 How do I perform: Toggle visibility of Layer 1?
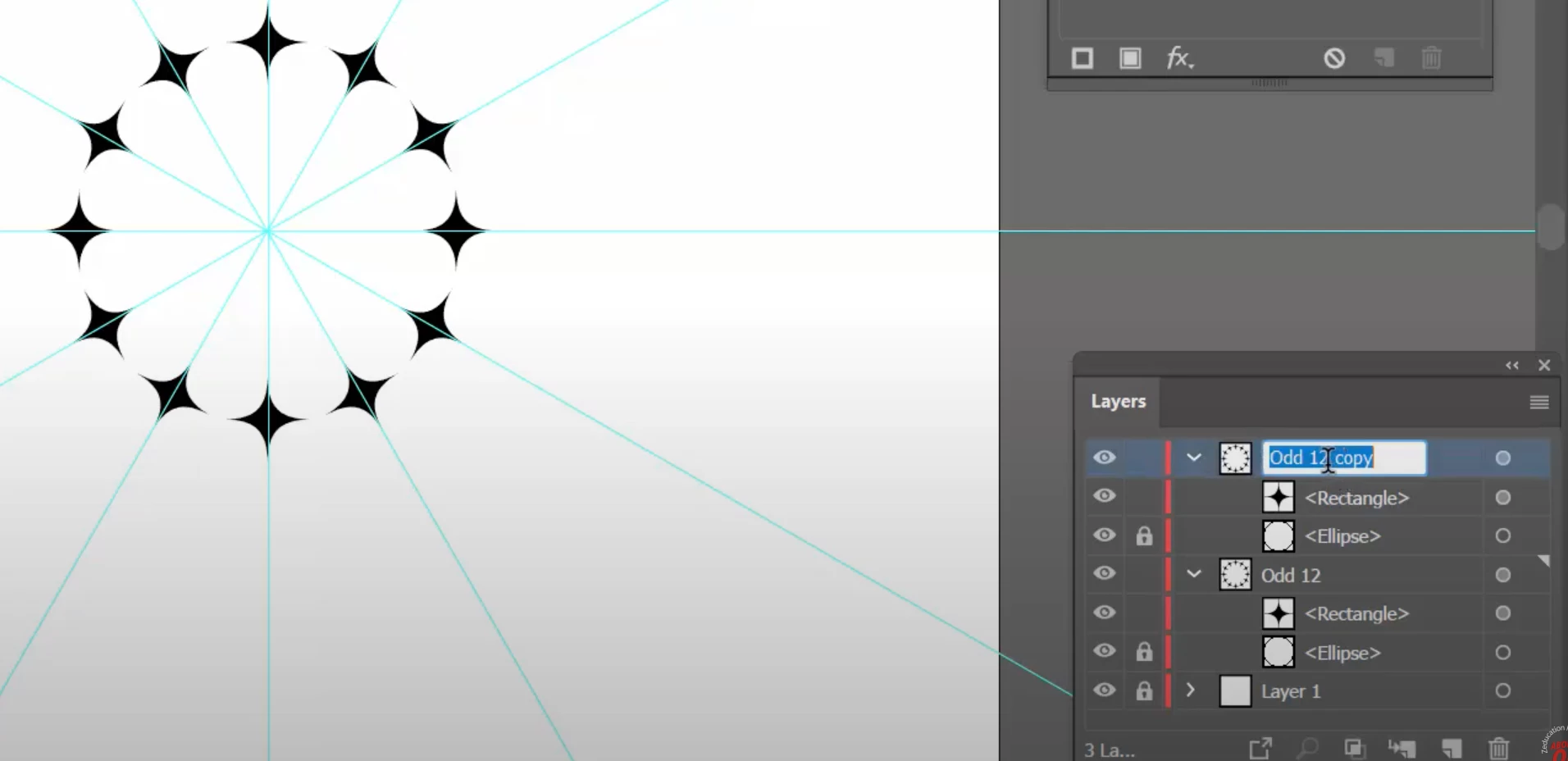point(1105,690)
